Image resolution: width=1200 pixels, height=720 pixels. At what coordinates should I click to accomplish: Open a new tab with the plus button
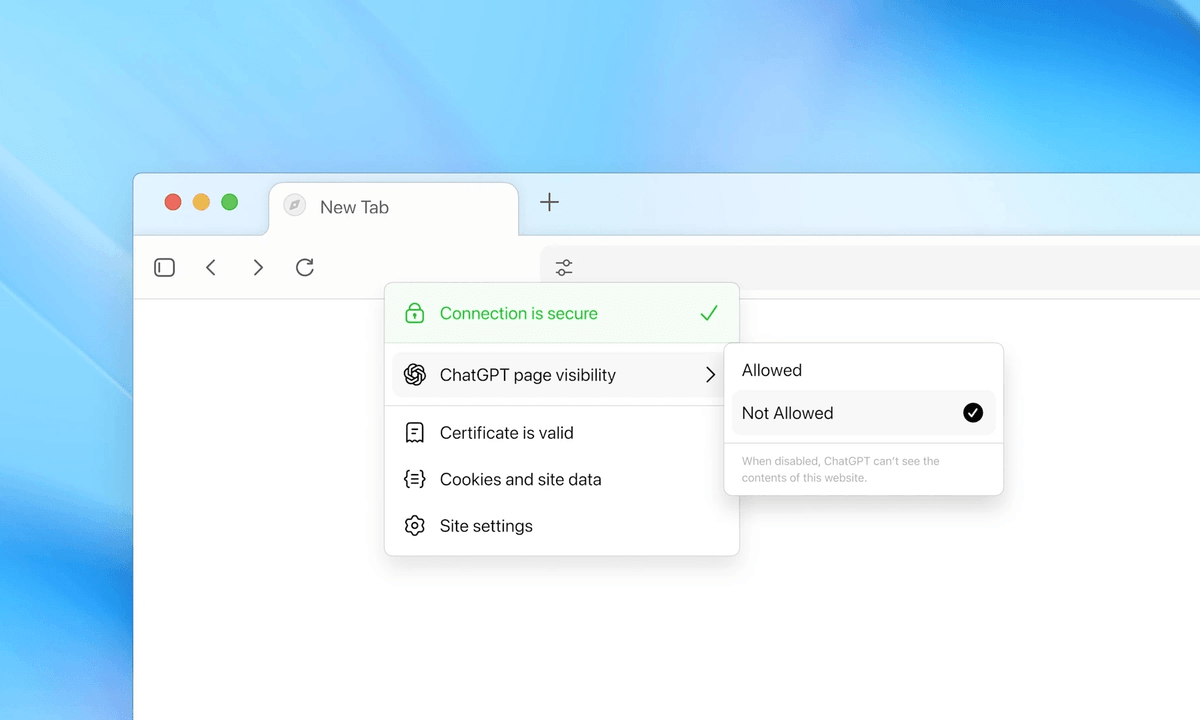click(x=549, y=202)
